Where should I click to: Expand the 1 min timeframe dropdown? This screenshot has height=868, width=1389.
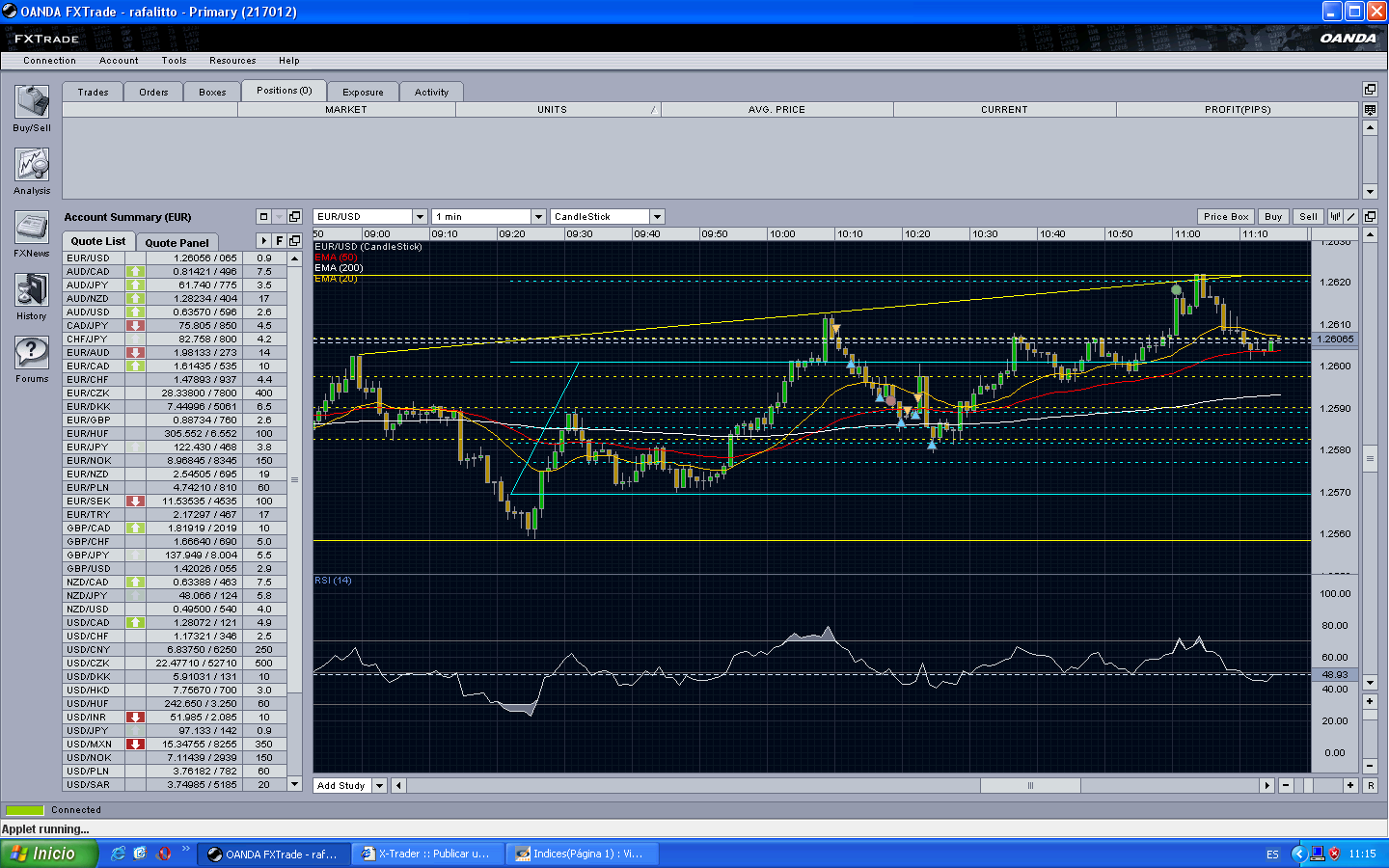[x=538, y=217]
